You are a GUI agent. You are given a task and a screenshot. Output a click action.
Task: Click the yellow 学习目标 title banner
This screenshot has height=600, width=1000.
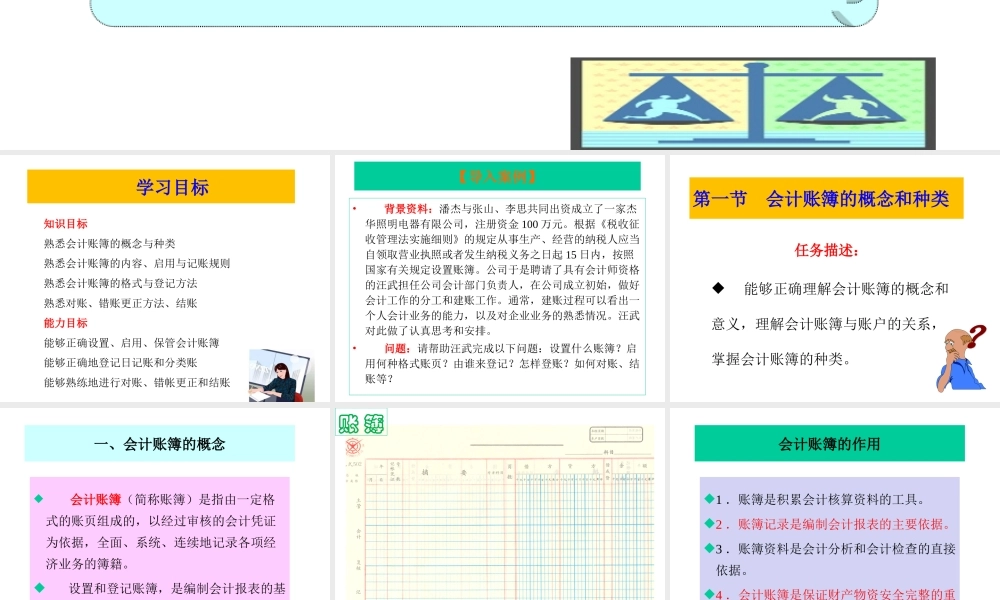[162, 186]
